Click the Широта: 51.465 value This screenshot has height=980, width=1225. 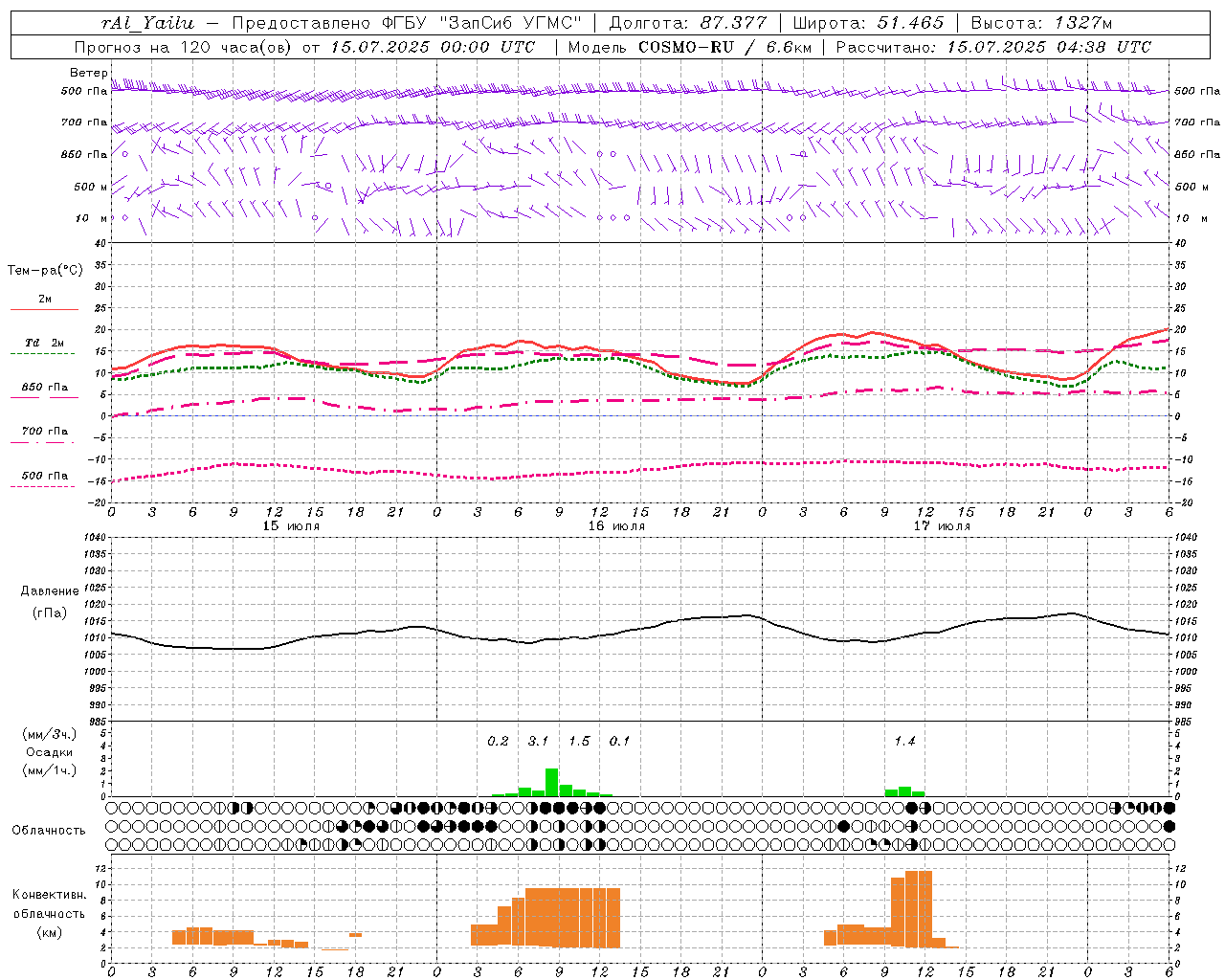(869, 23)
